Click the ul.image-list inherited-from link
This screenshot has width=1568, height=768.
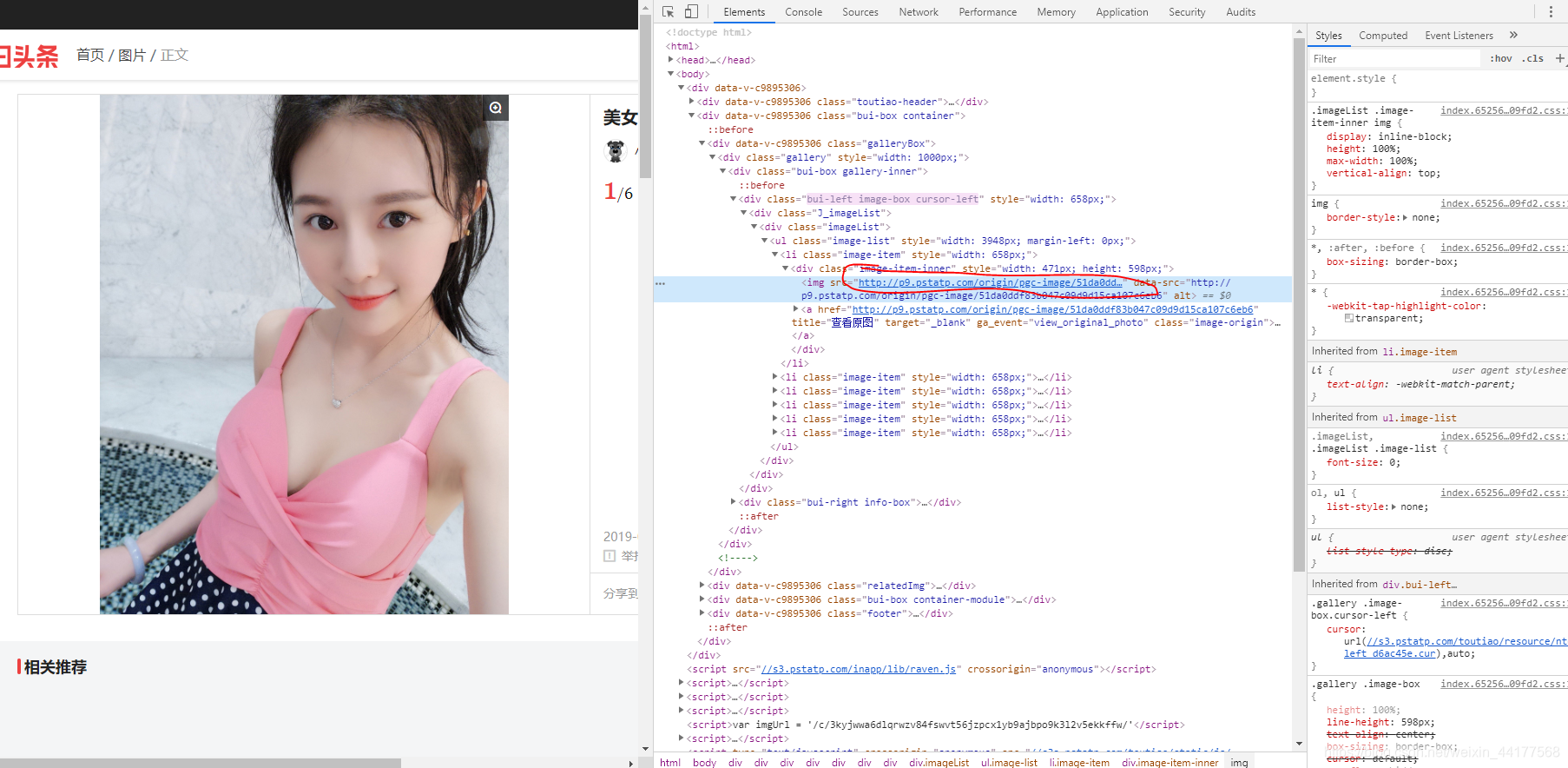coord(1419,418)
